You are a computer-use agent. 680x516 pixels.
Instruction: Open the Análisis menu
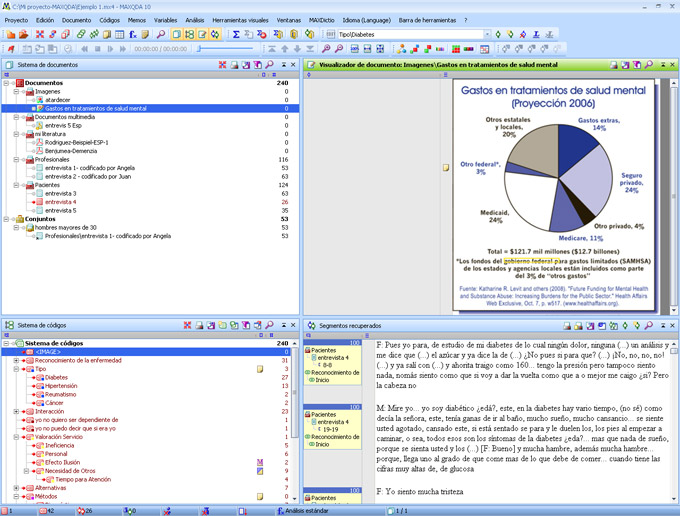coord(194,19)
